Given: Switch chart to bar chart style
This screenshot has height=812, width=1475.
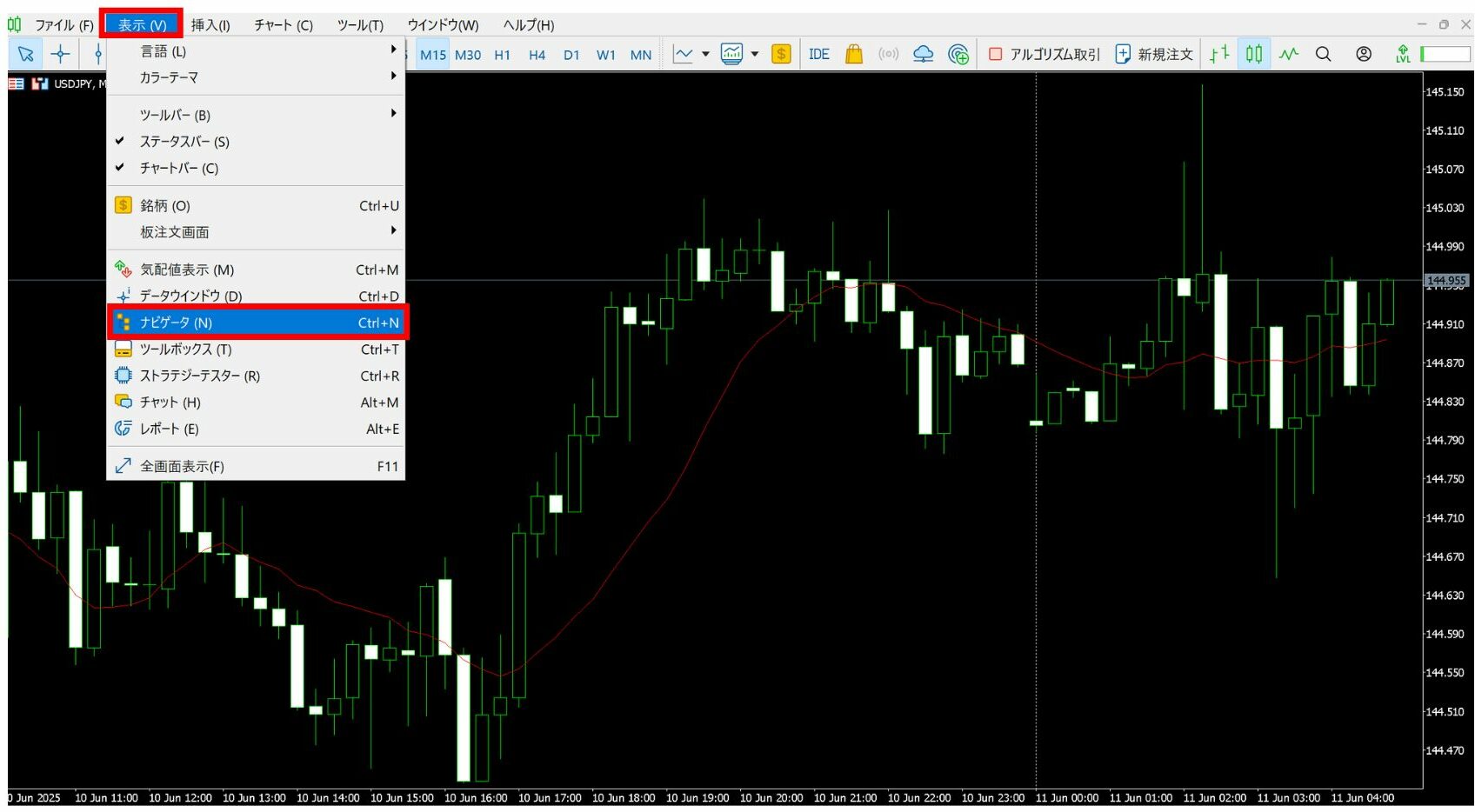Looking at the screenshot, I should coord(1219,54).
